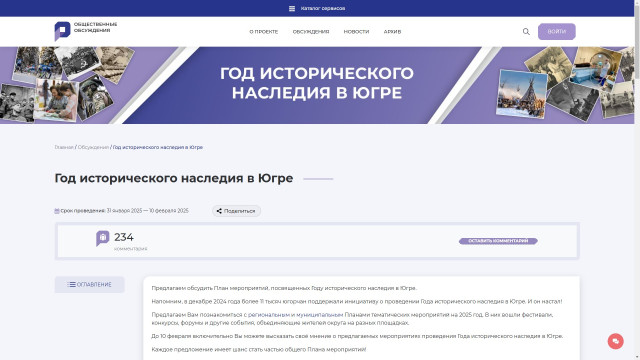
Task: Open the red chat bubble widget
Action: coord(616,341)
